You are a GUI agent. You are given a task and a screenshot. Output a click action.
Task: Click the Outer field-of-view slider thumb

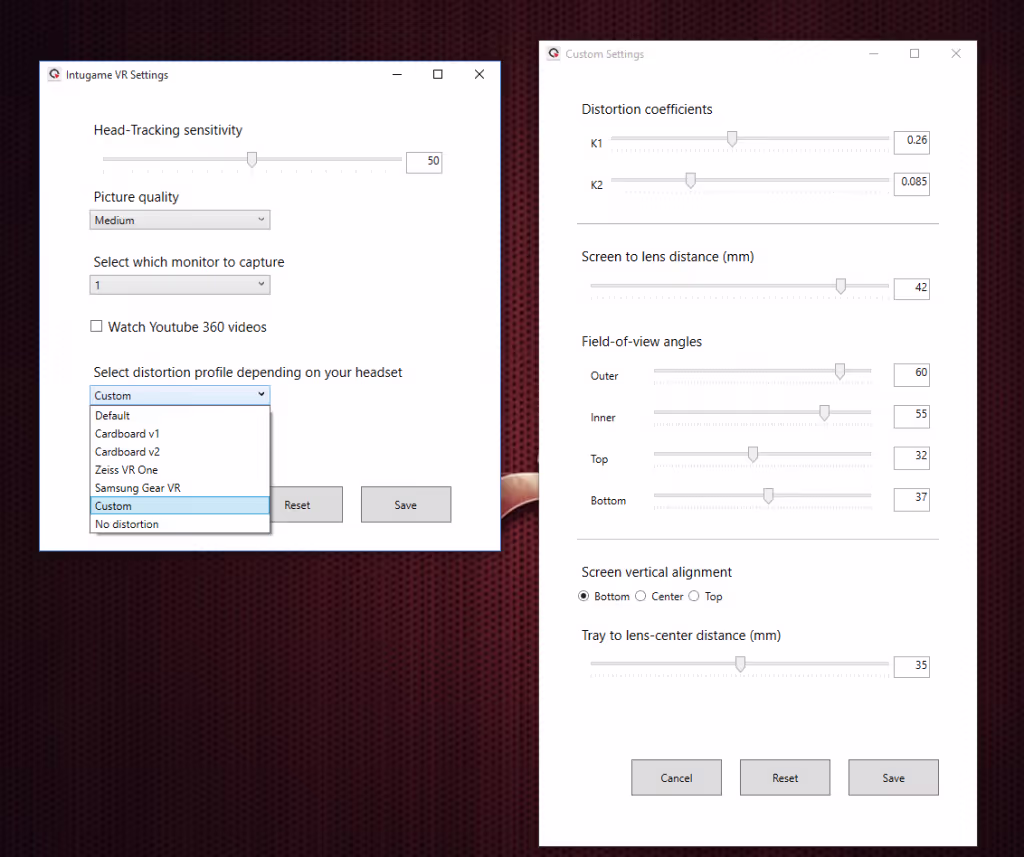click(840, 371)
